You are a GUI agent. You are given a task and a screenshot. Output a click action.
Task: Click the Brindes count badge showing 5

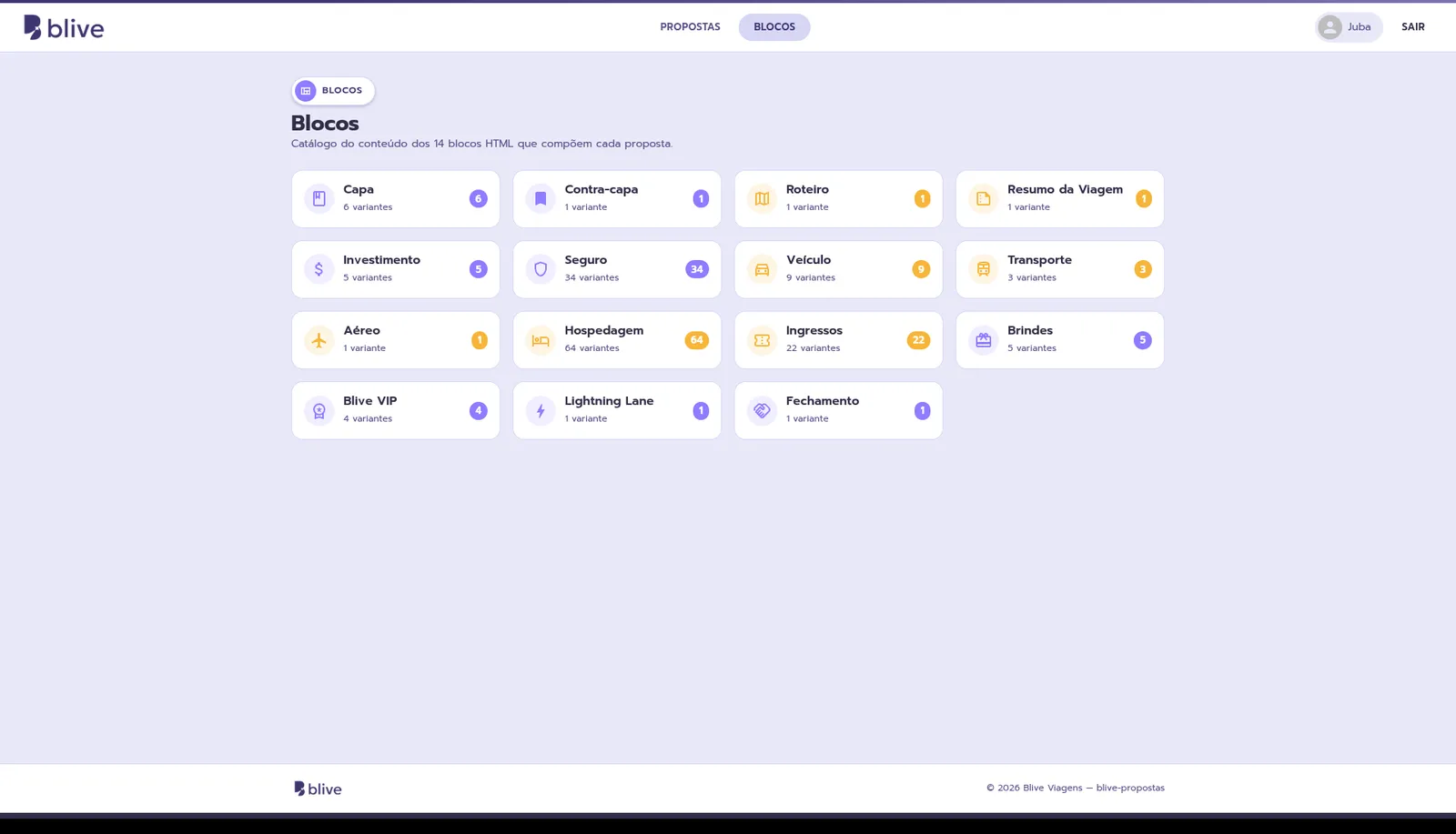pos(1143,340)
